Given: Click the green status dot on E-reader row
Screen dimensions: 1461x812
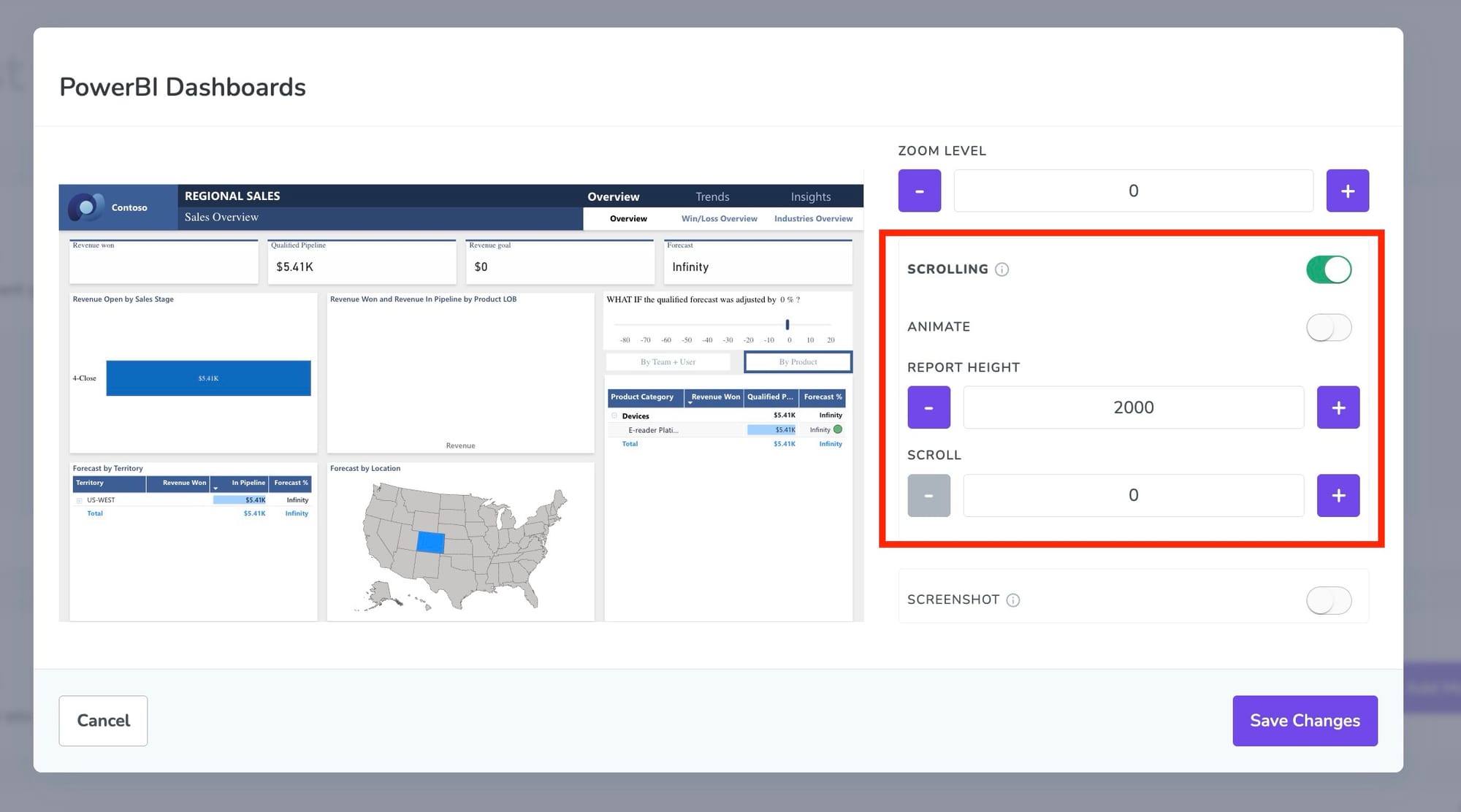Looking at the screenshot, I should pyautogui.click(x=838, y=429).
